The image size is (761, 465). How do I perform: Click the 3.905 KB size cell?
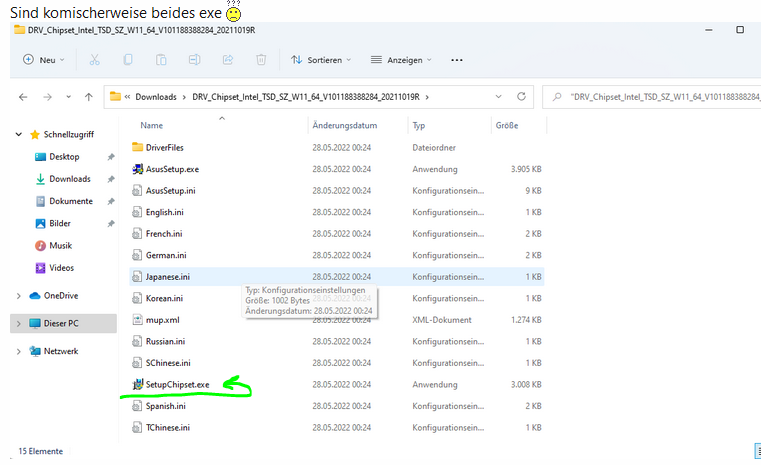coord(526,169)
